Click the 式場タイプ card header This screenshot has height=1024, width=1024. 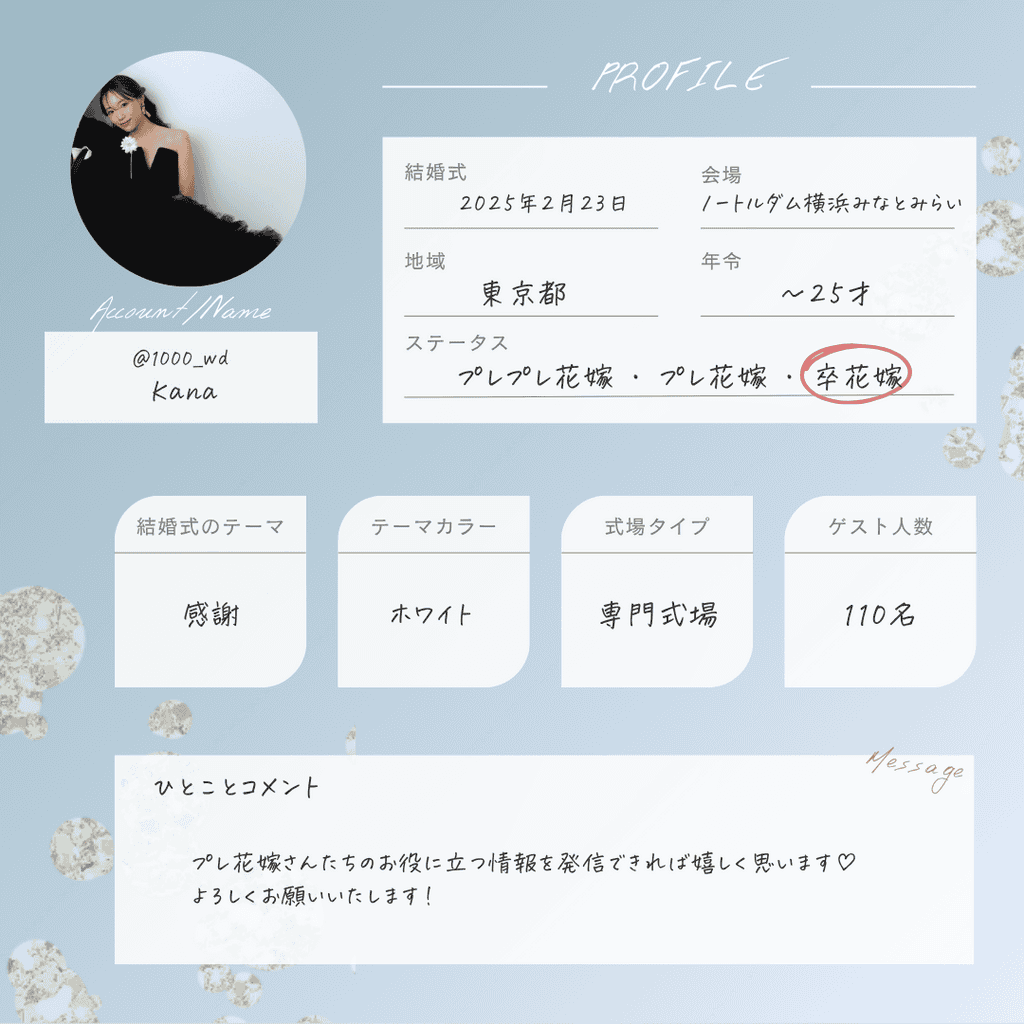tap(657, 526)
